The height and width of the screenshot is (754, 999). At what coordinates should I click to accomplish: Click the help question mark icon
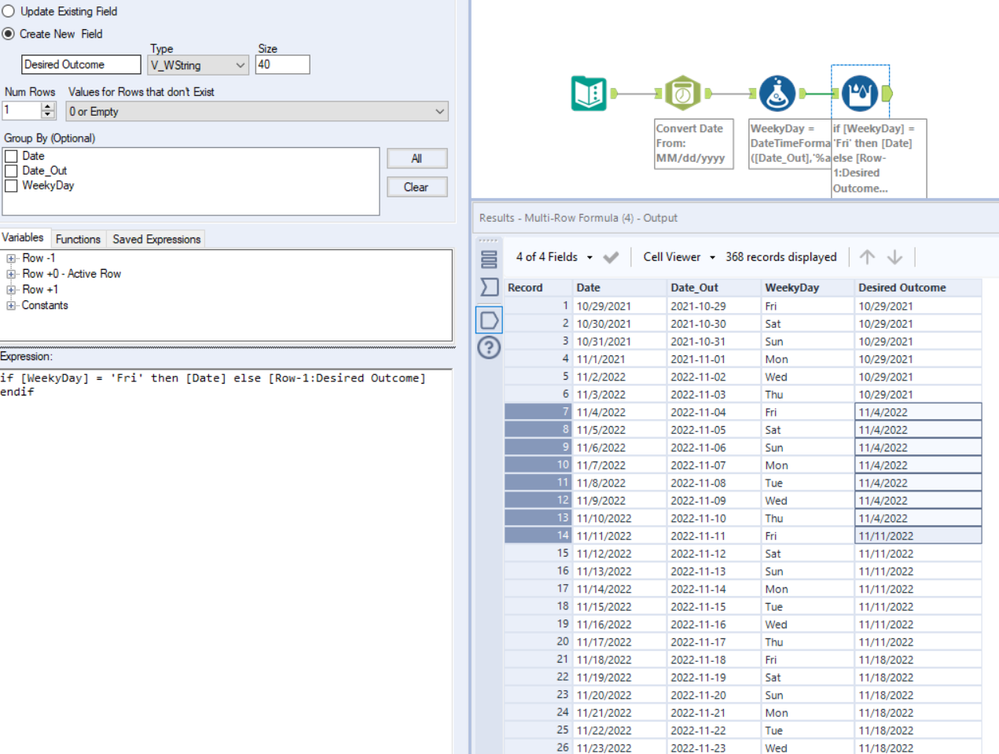point(489,347)
